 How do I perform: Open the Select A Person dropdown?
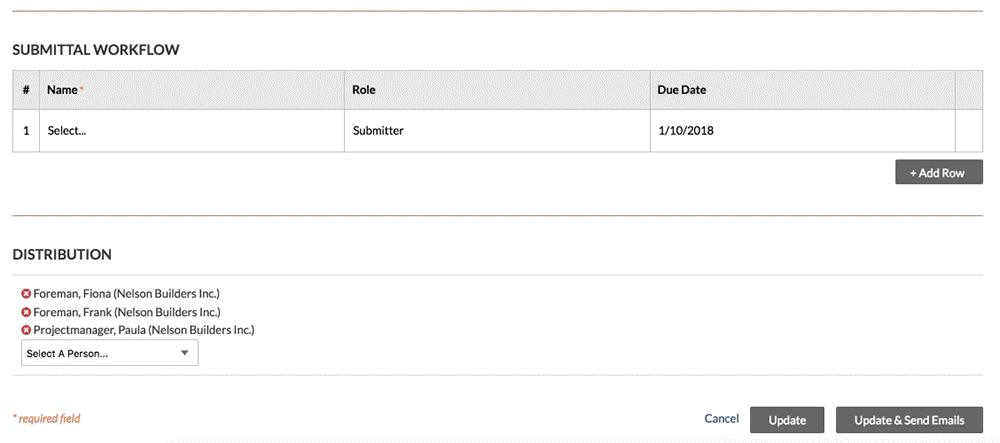click(109, 353)
